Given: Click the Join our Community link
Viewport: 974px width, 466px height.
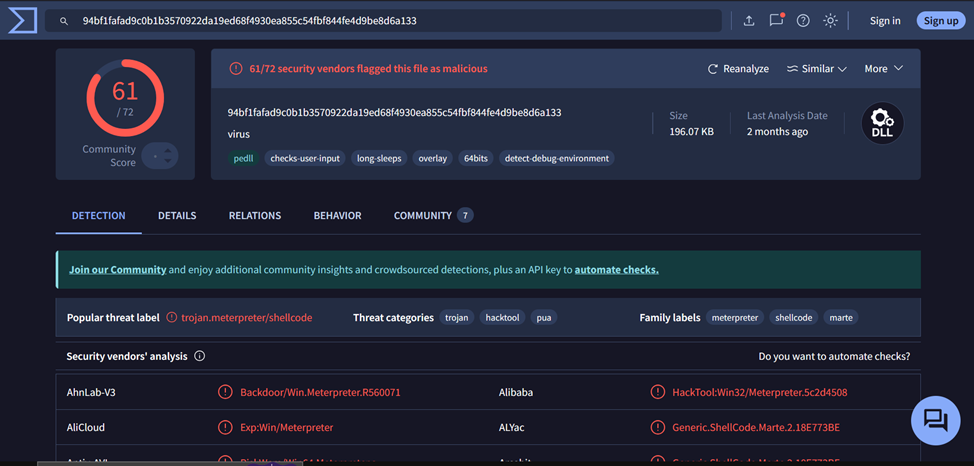Looking at the screenshot, I should pos(117,270).
